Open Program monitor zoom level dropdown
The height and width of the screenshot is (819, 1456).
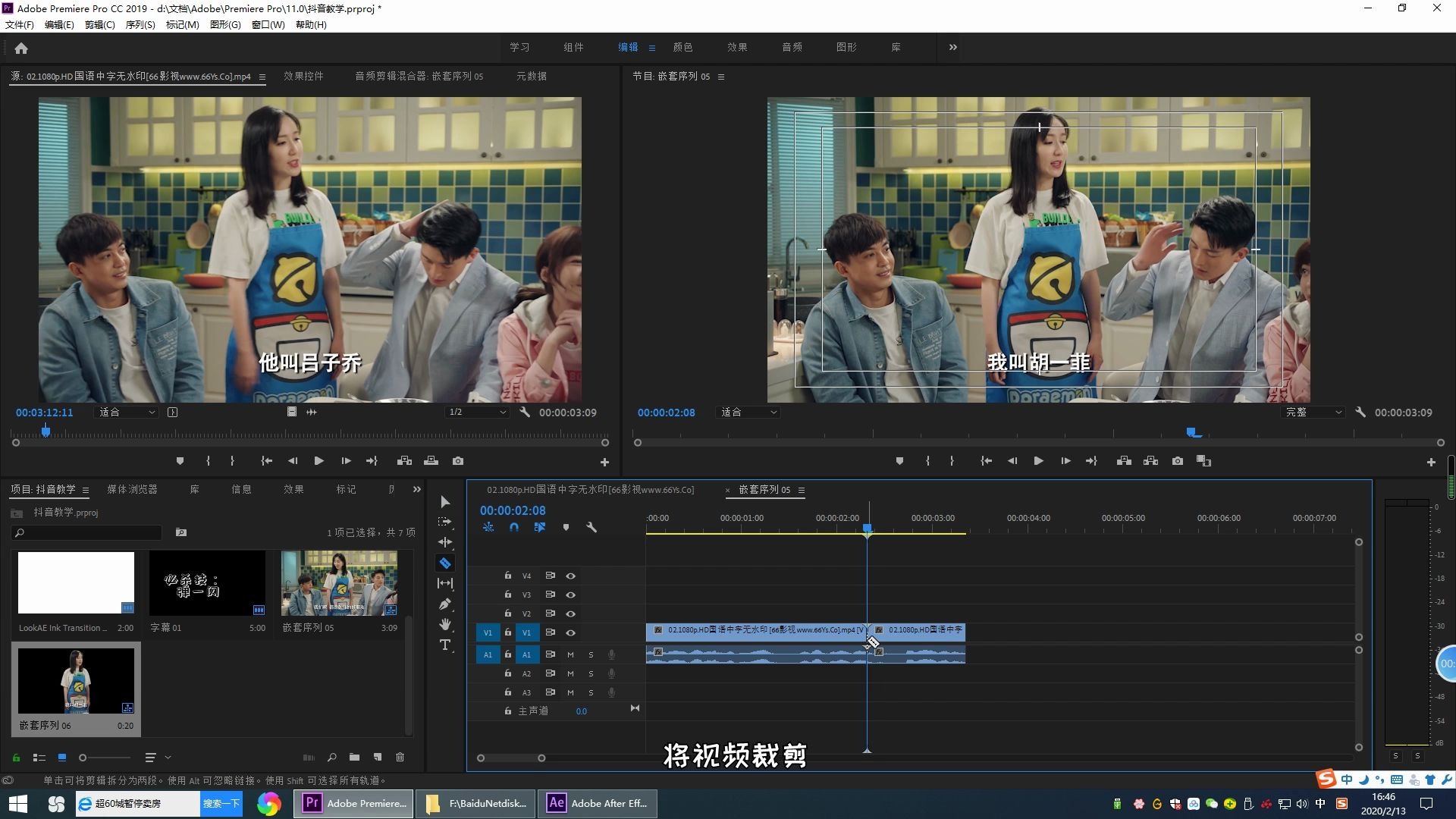tap(748, 413)
